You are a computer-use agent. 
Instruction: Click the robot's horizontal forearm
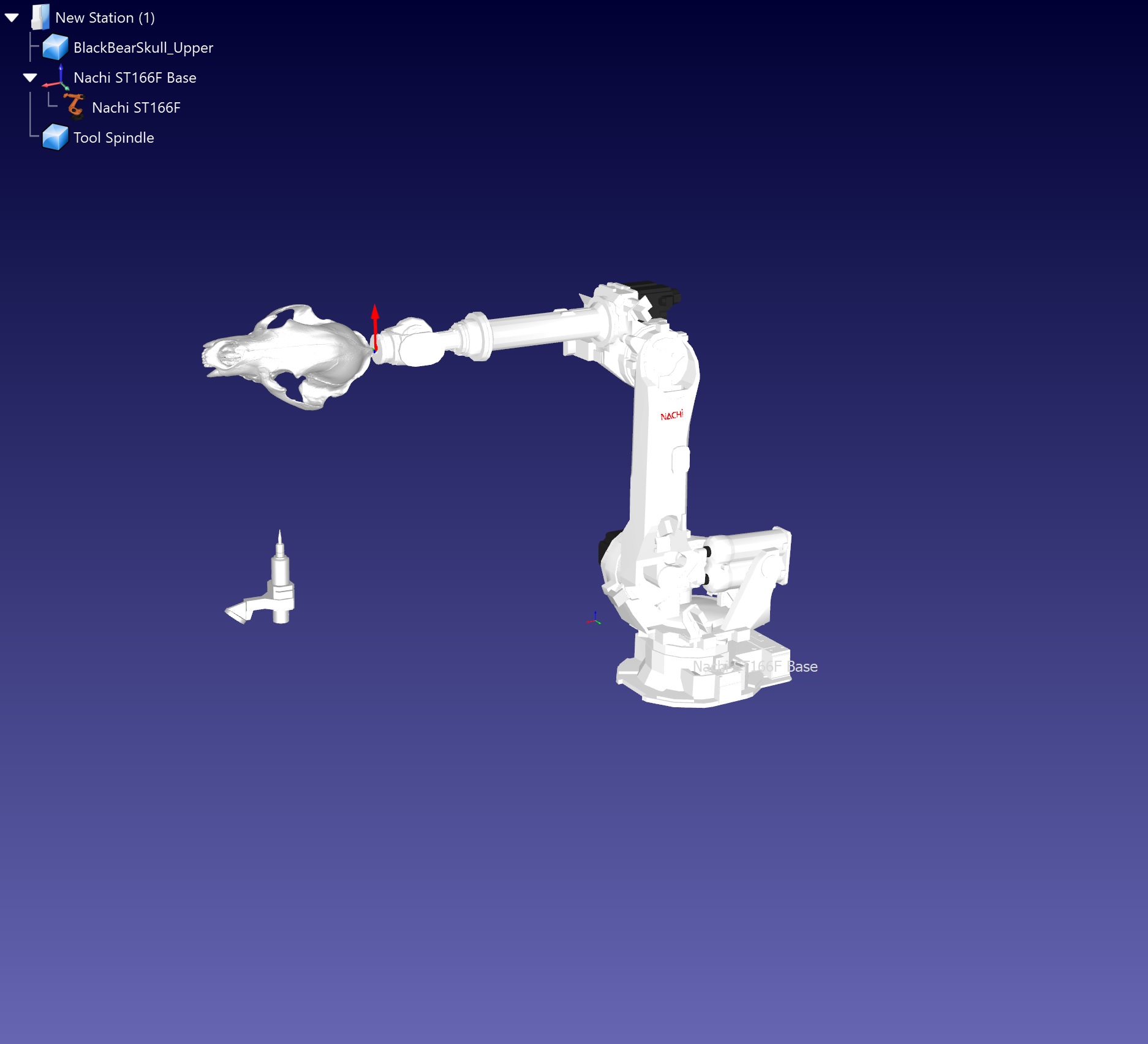click(x=533, y=331)
